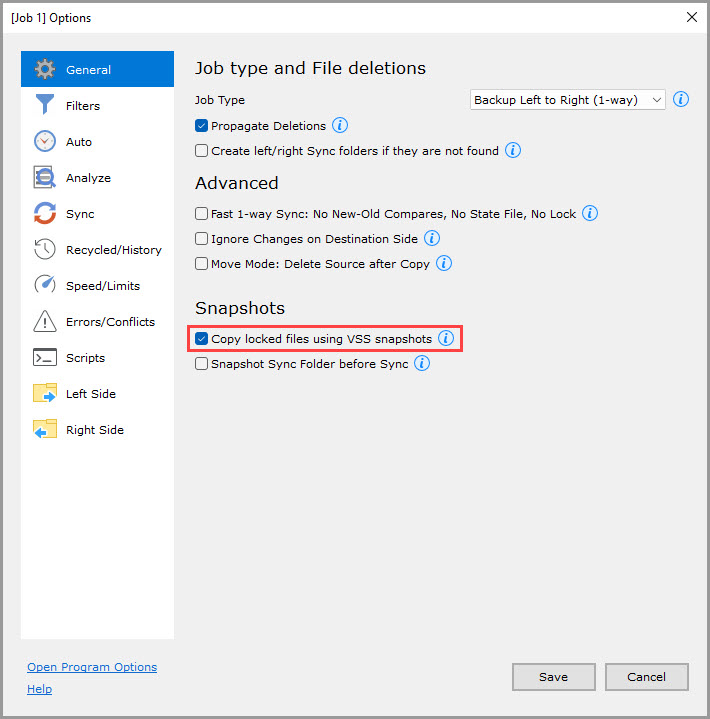Screen dimensions: 710x719
Task: Click info icon next to Move Mode option
Action: (444, 264)
